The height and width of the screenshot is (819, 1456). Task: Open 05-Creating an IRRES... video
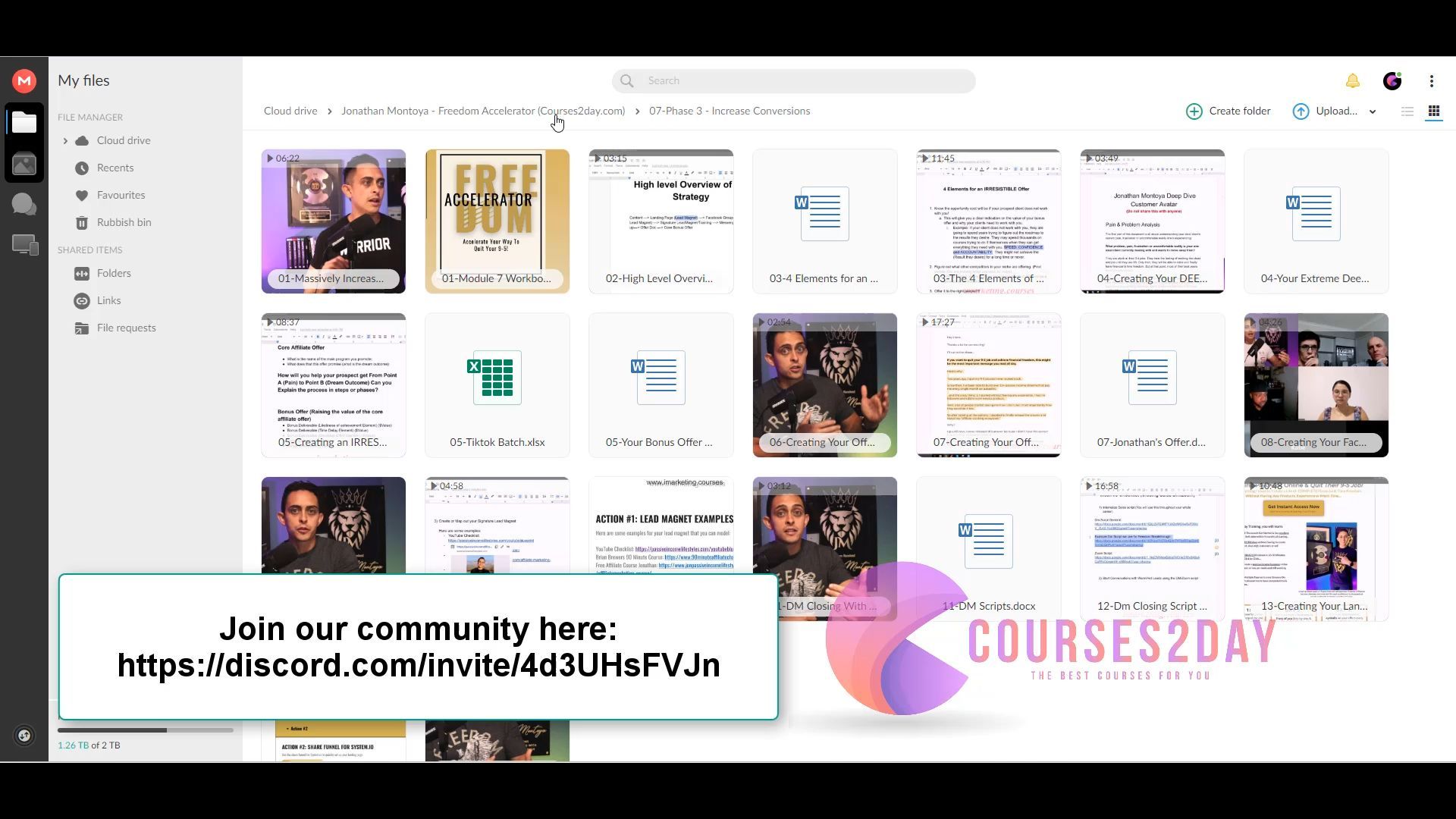[x=334, y=385]
